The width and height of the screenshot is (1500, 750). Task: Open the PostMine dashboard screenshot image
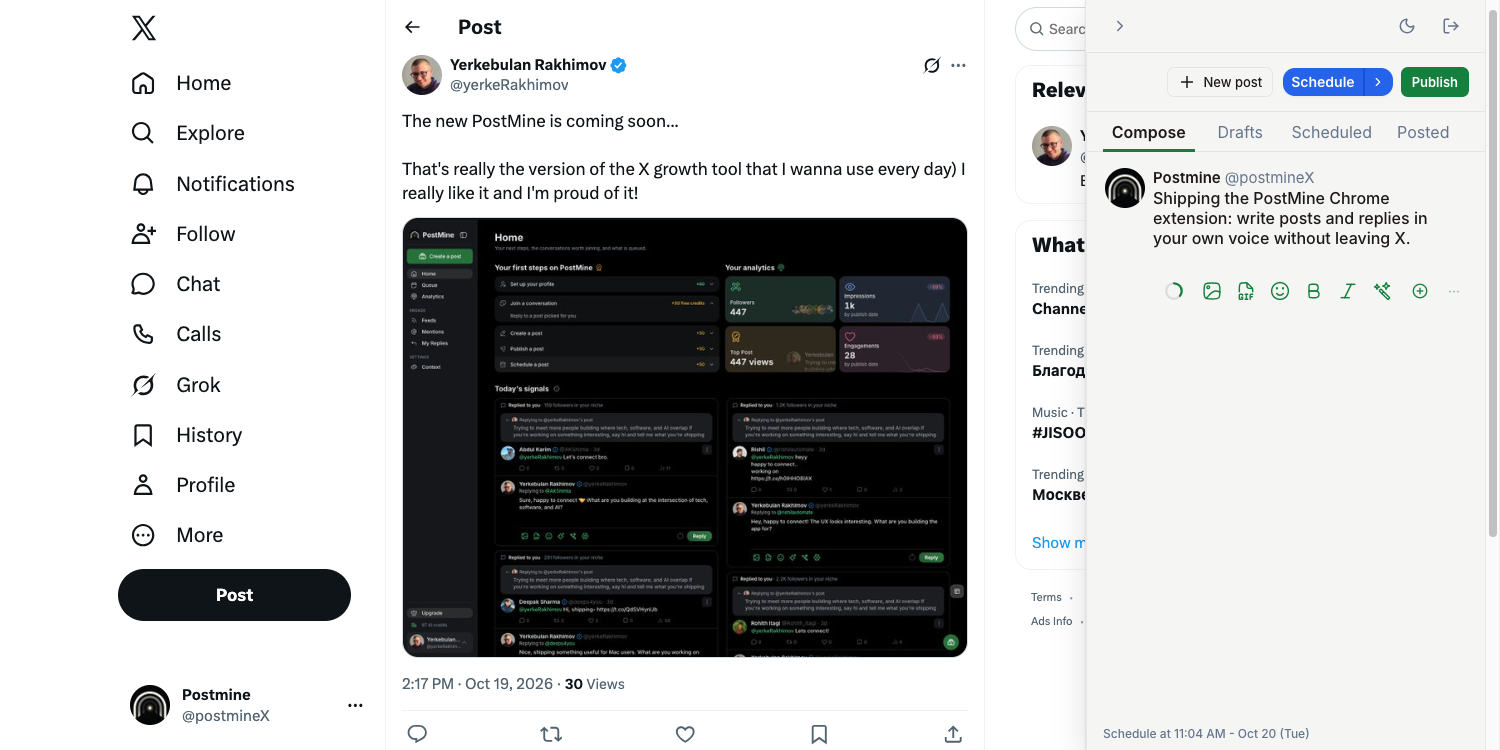[685, 437]
